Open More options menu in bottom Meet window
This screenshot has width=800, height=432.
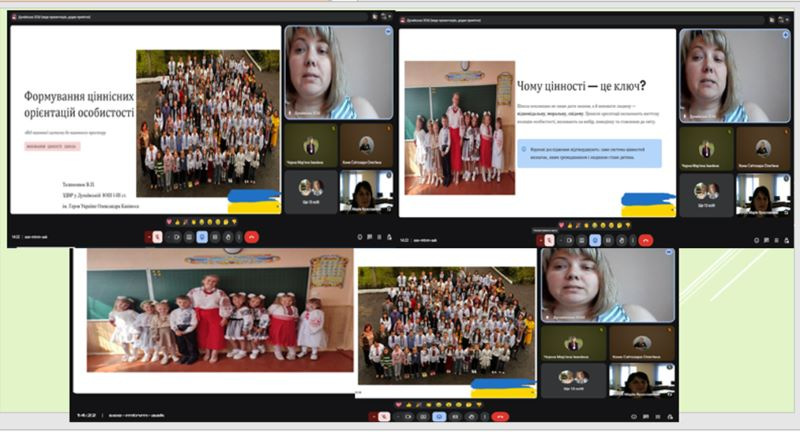485,417
